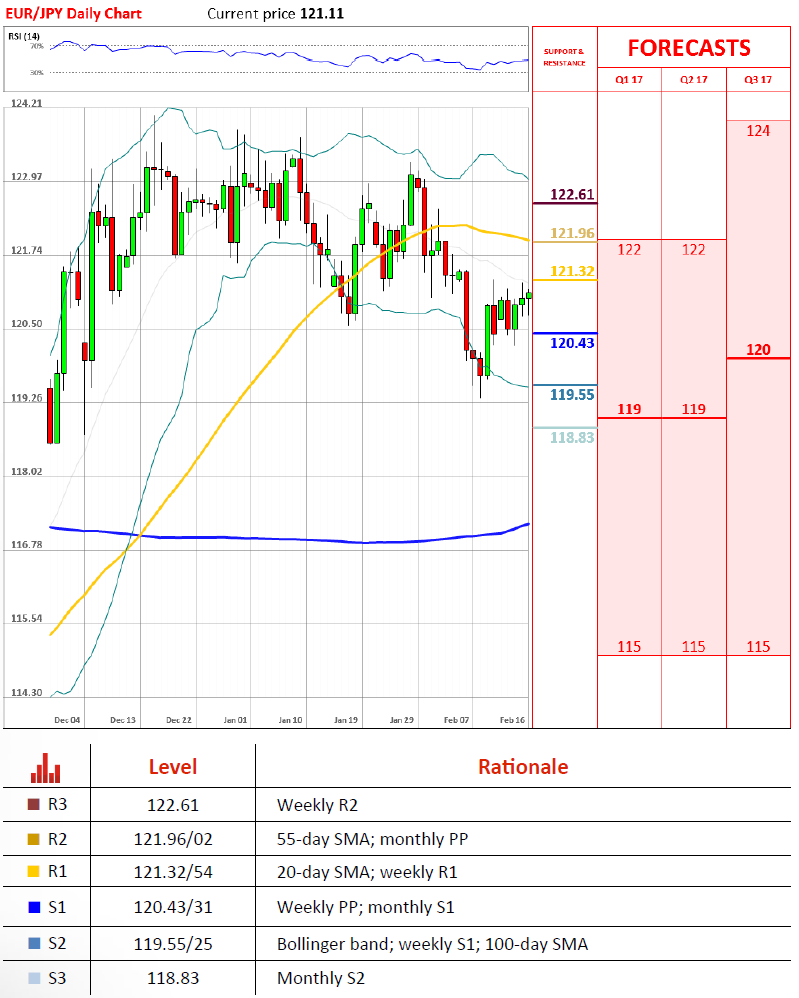
Task: Click the Q3 17 forecast value 115
Action: pyautogui.click(x=758, y=647)
